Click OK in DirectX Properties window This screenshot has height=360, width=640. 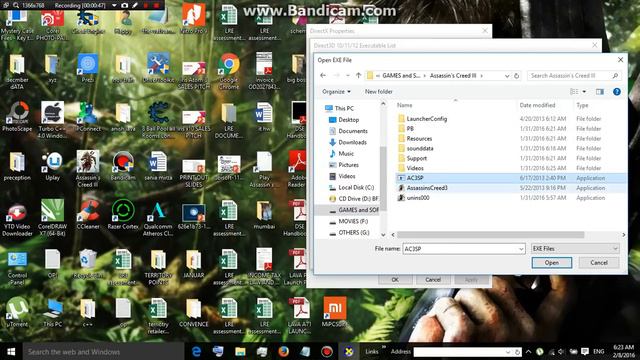point(395,280)
